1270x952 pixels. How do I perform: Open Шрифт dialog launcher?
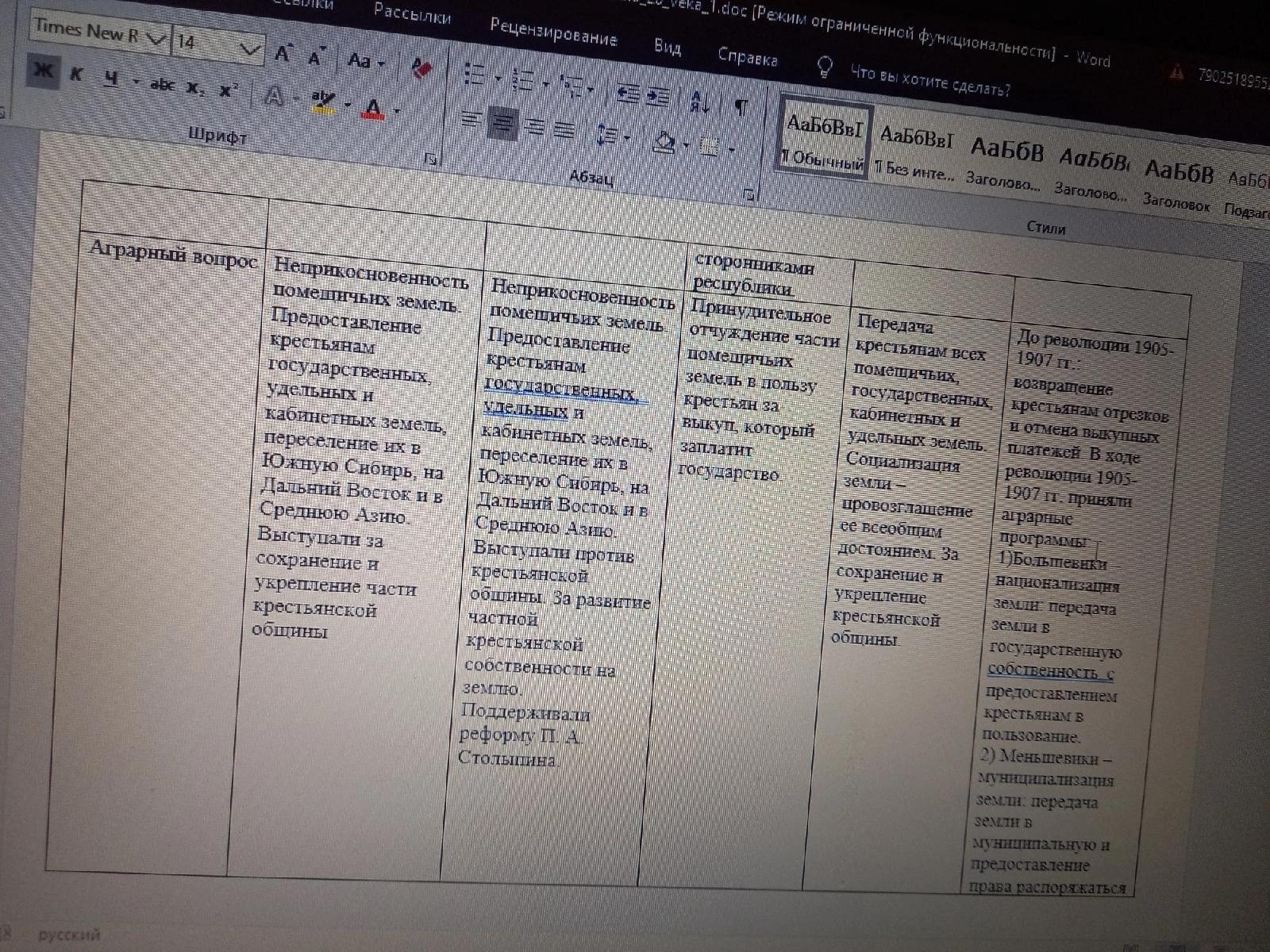click(x=432, y=159)
